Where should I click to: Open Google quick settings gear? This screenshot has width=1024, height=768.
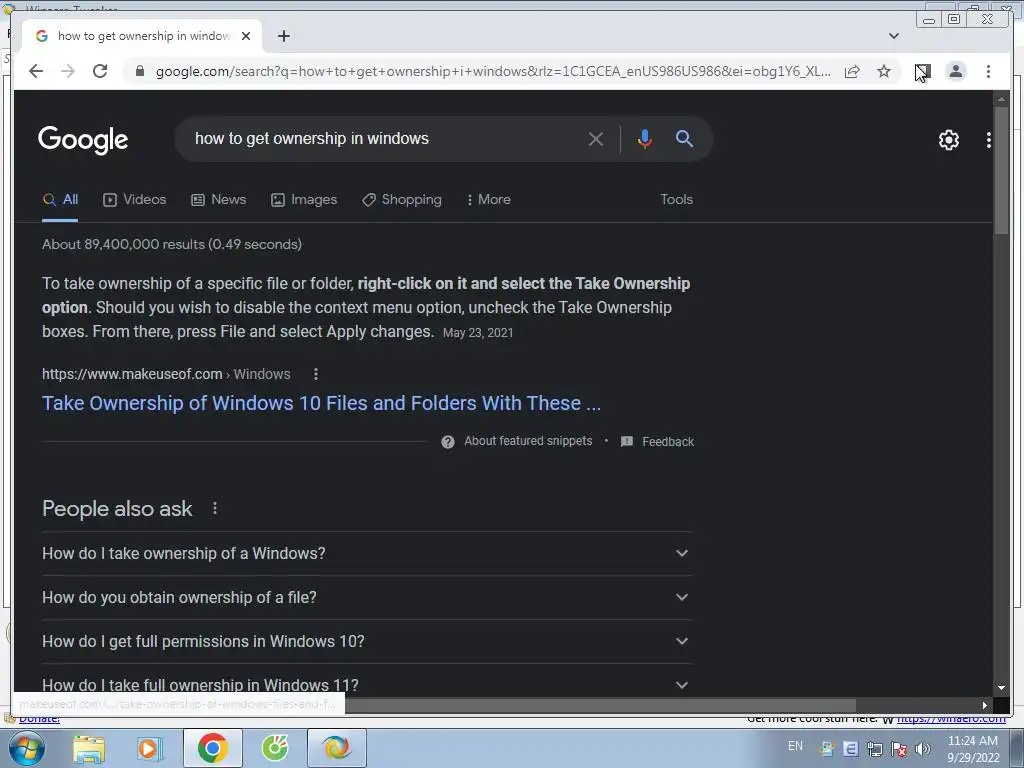(948, 140)
